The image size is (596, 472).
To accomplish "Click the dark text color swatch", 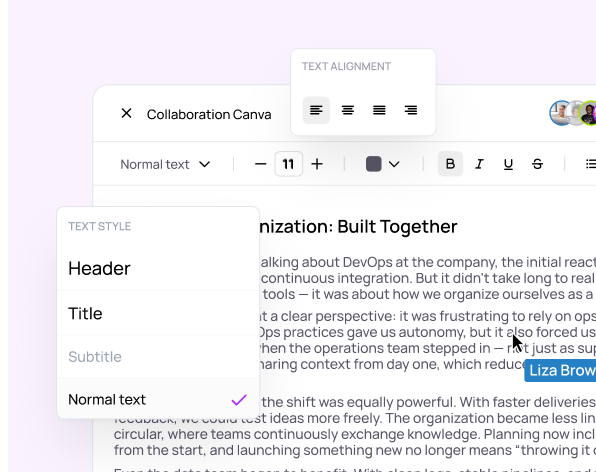I will (374, 164).
